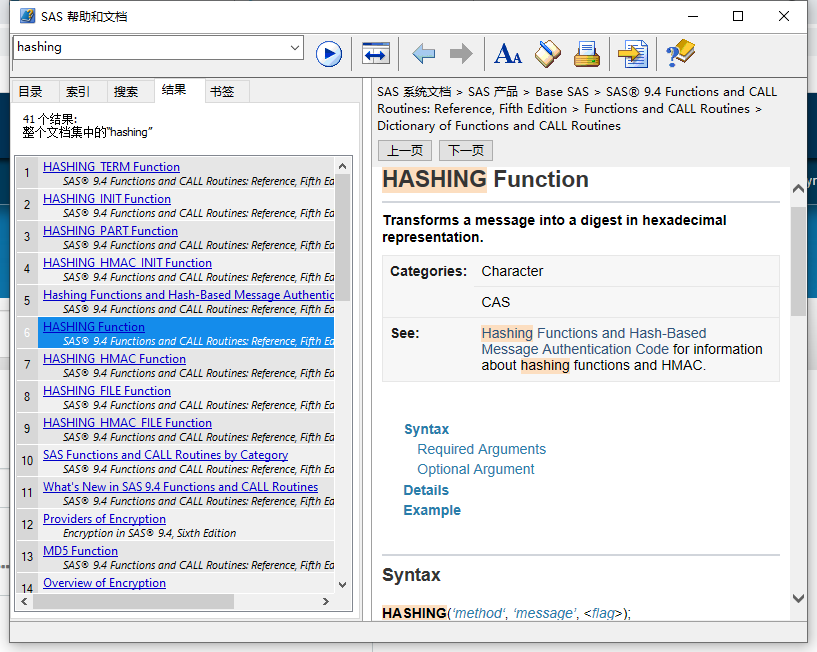Switch to the 索引 tab
The height and width of the screenshot is (652, 817).
click(78, 92)
